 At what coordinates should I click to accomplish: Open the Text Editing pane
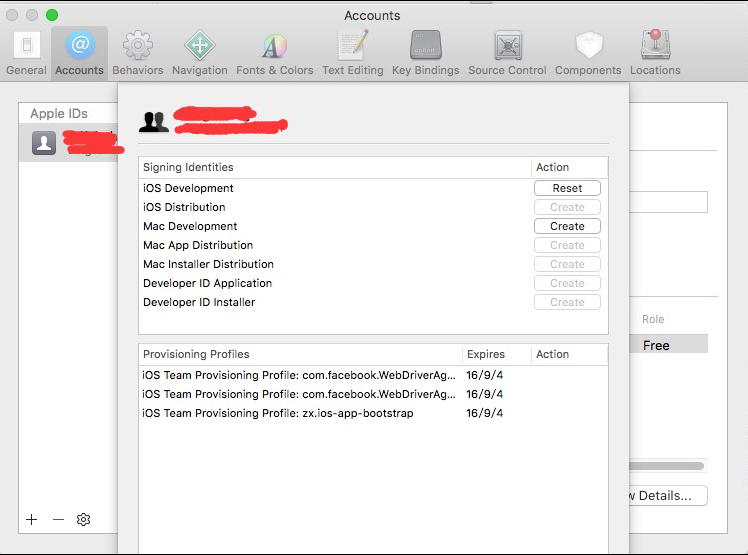352,53
